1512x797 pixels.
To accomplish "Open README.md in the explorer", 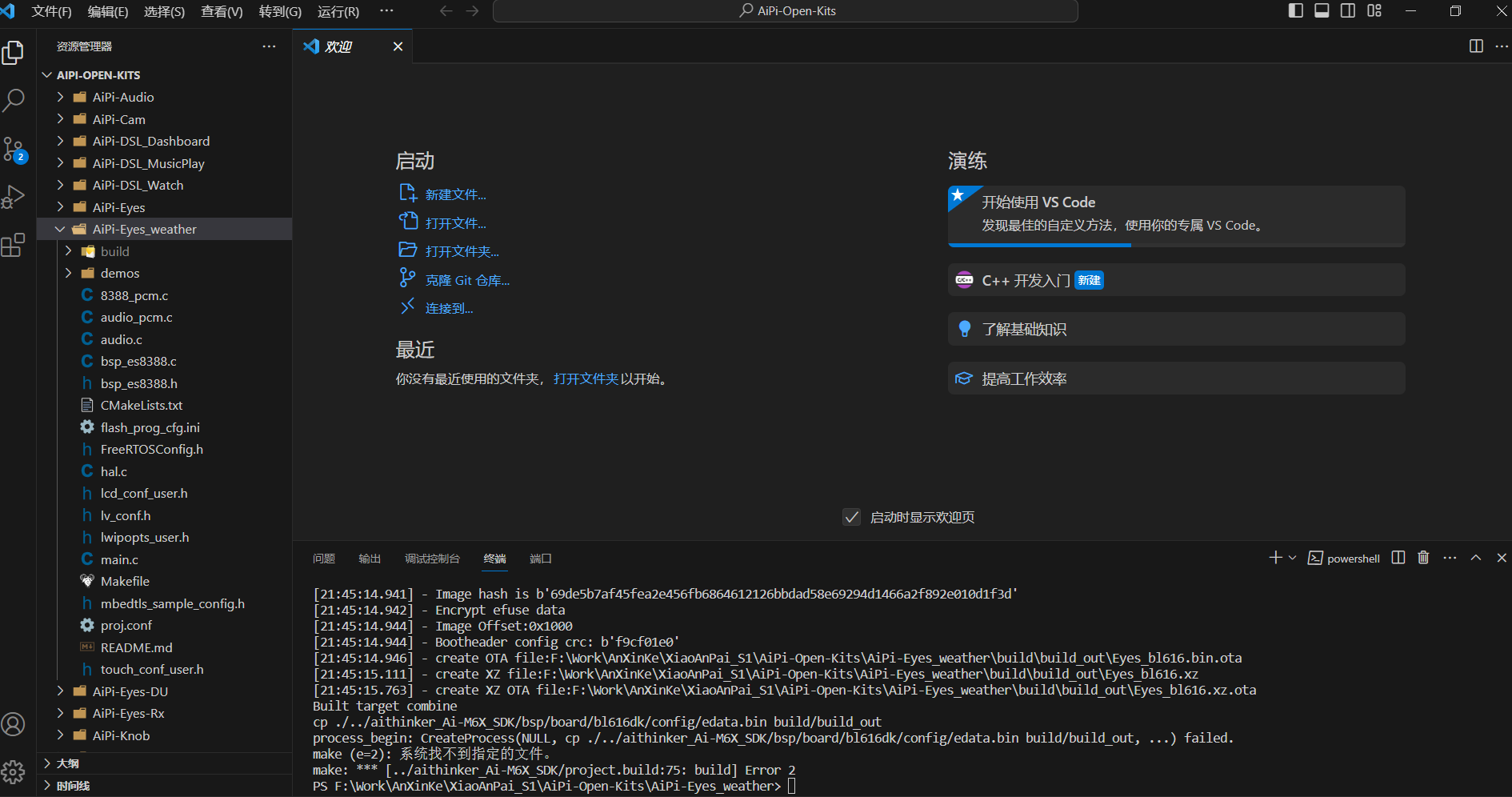I will click(164, 647).
